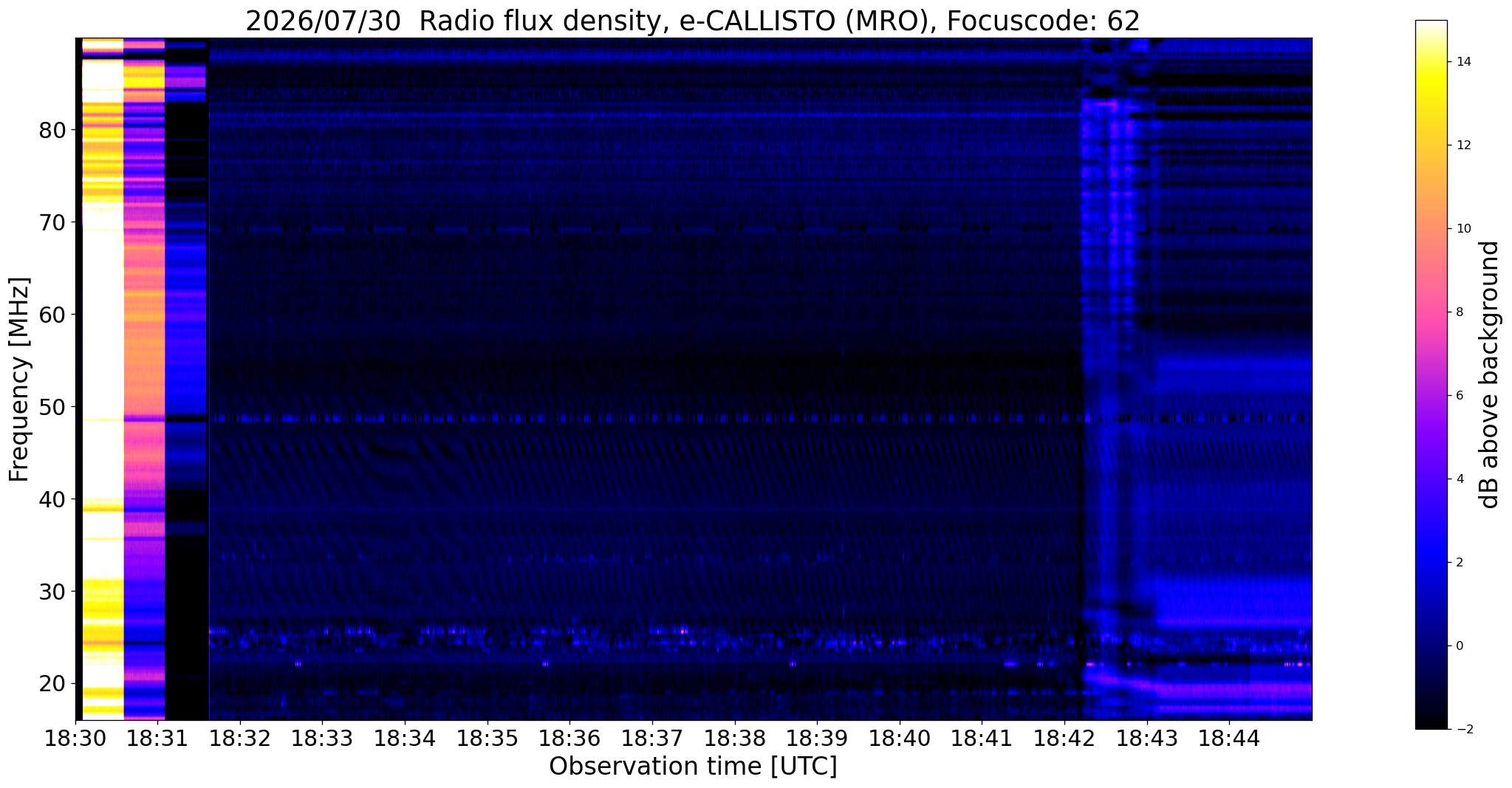Image resolution: width=1512 pixels, height=788 pixels.
Task: Click the 18:44 time tick label
Action: point(1229,739)
